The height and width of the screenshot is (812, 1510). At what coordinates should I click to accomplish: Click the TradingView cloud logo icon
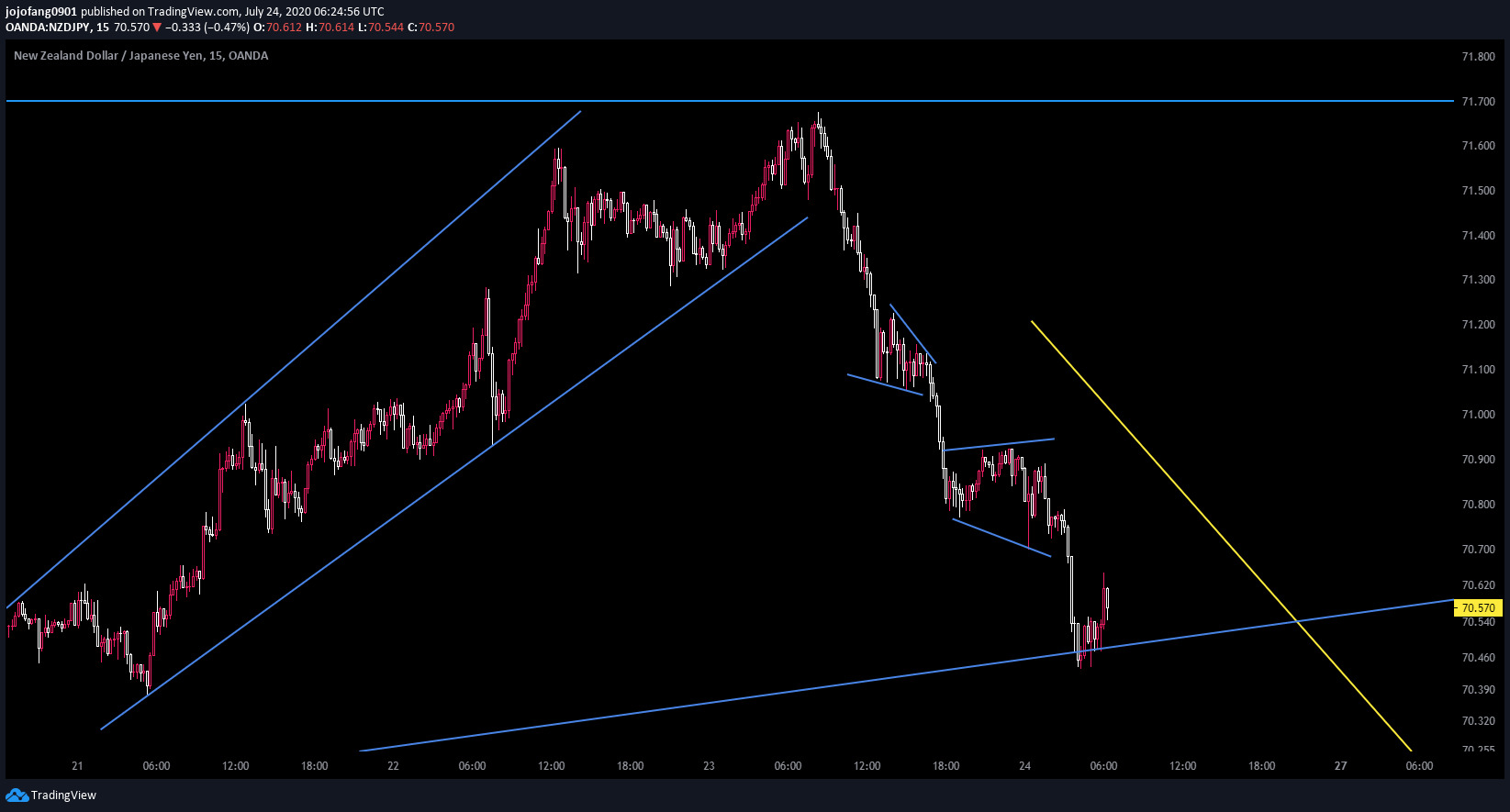[17, 795]
